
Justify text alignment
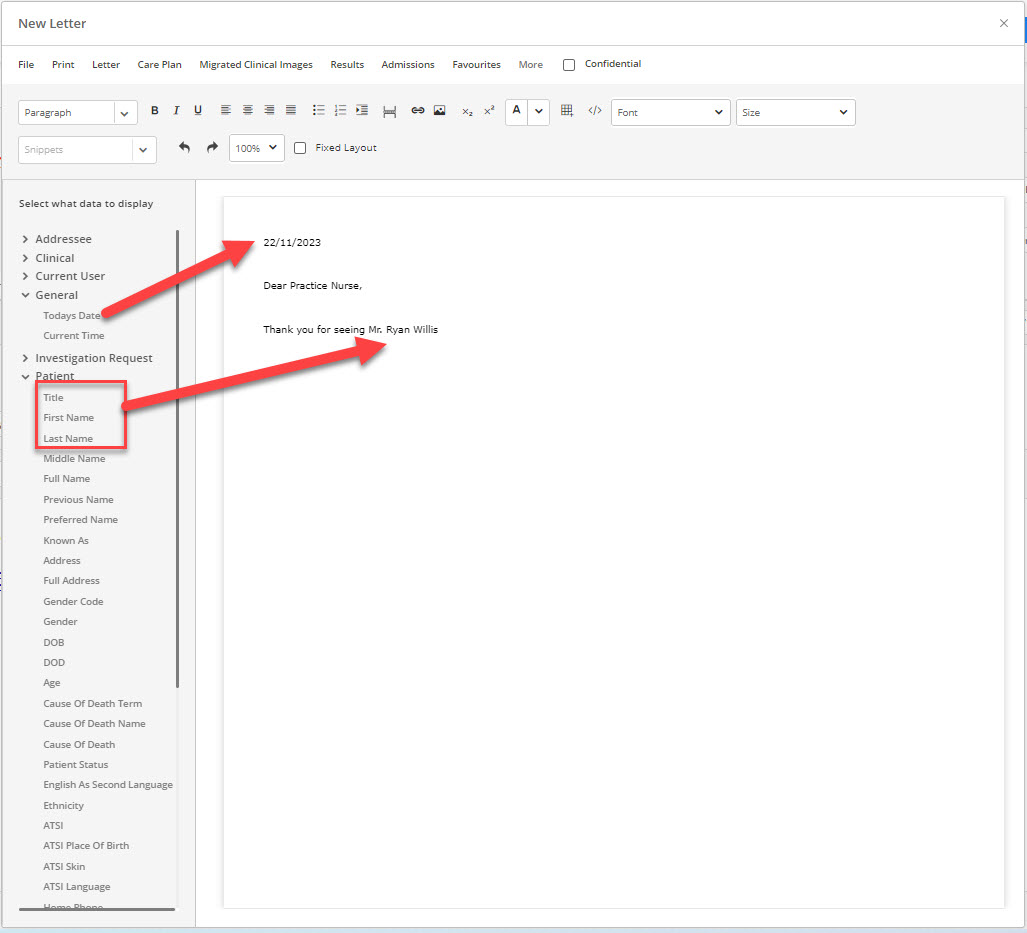pos(291,111)
